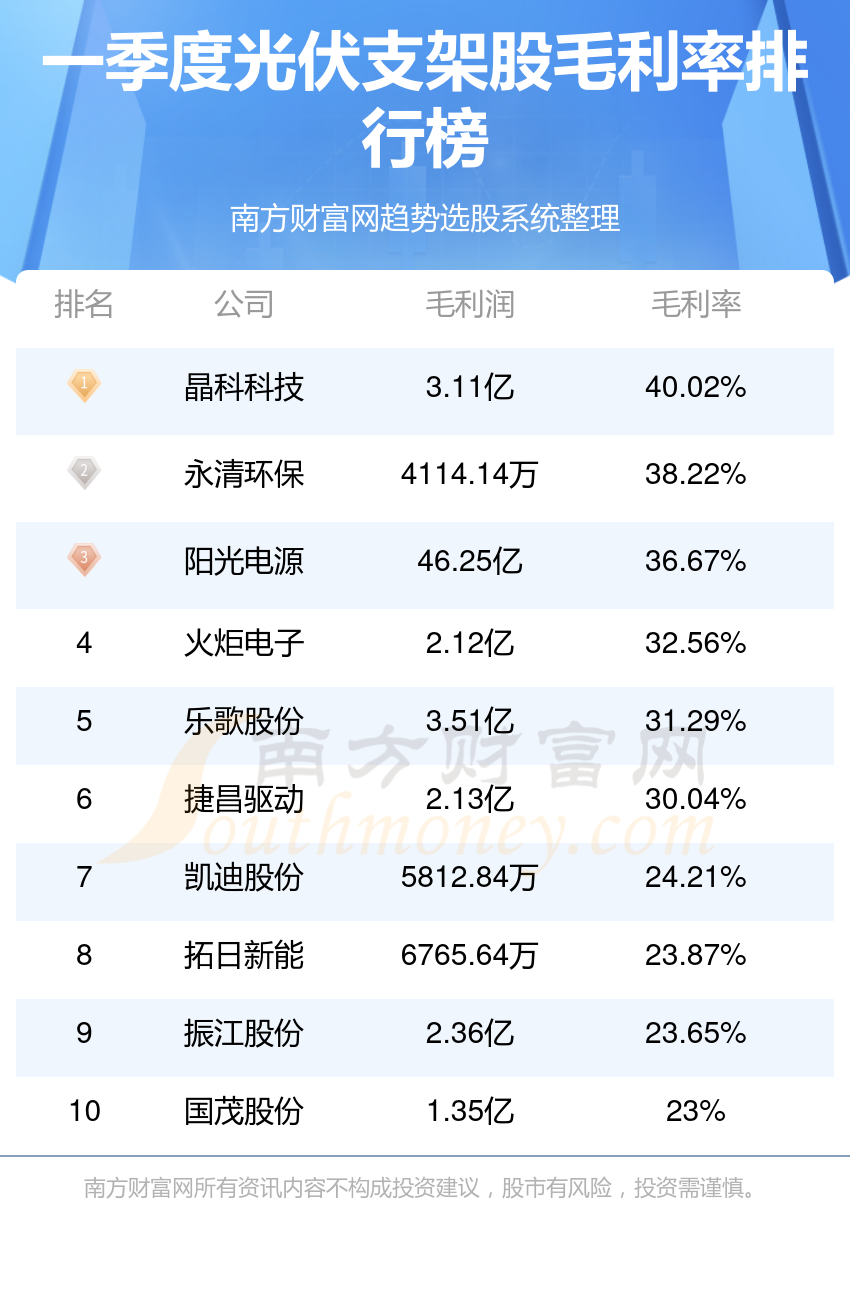Screen dimensions: 850x1300
Task: Click the silver rank 2 medal icon
Action: [84, 472]
